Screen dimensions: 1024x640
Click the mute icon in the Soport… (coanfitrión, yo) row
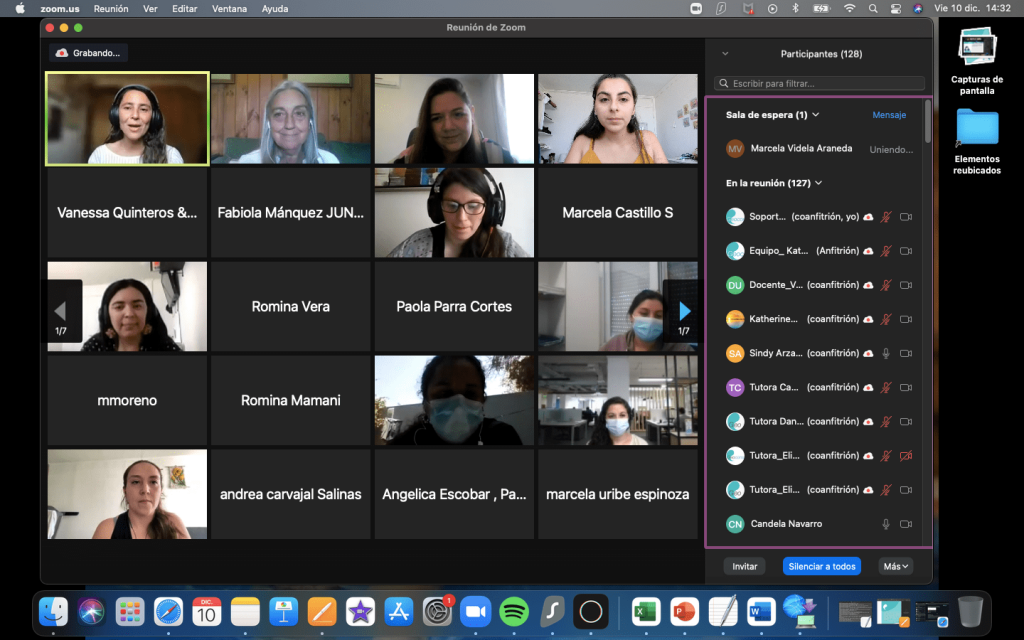[x=886, y=217]
